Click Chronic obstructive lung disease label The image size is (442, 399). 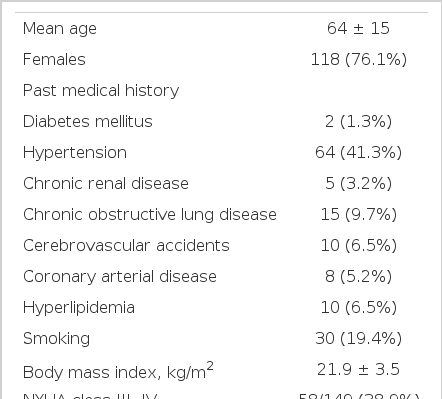150,215
